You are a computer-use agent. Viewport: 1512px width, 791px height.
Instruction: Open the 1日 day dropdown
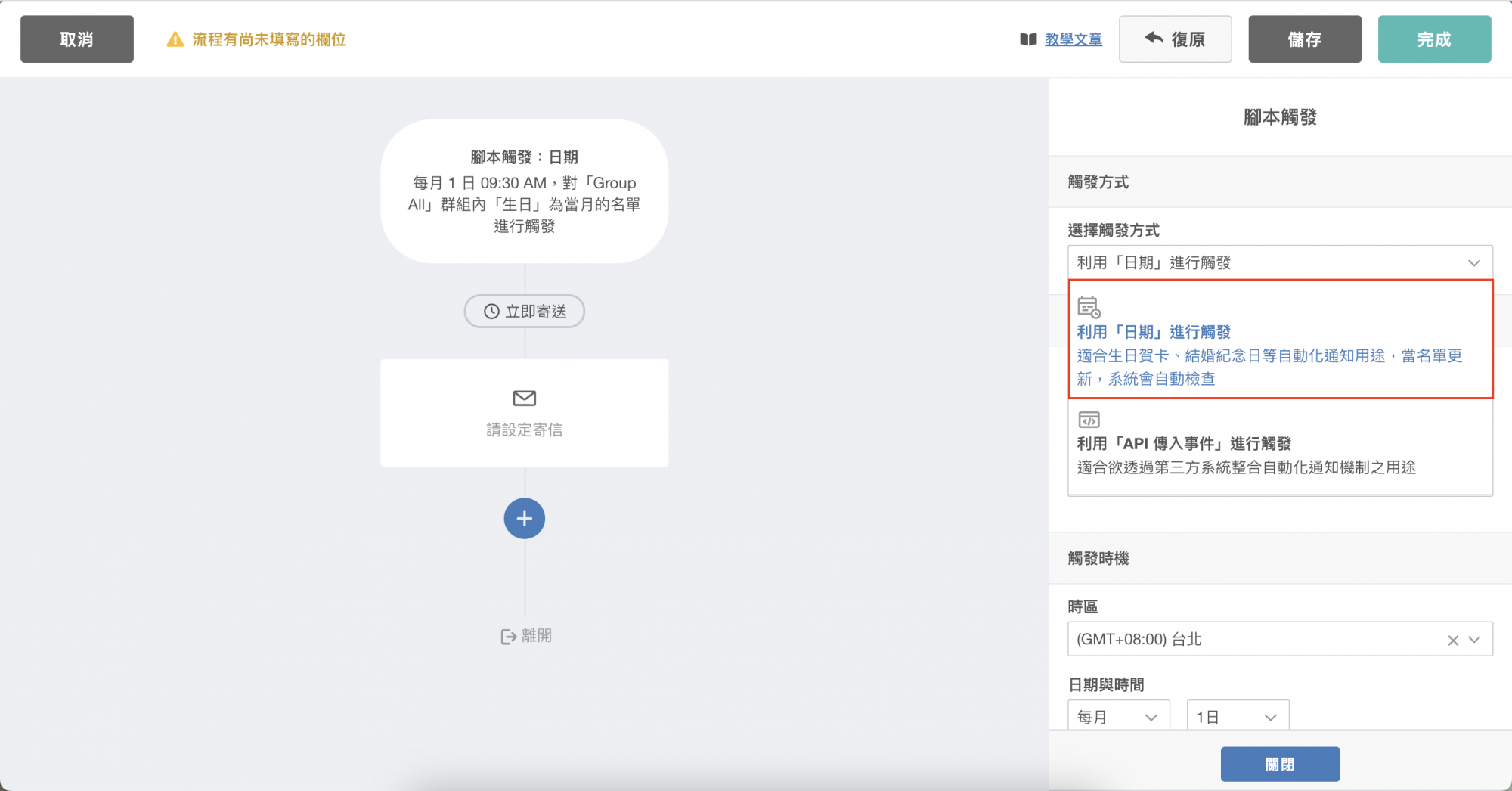(x=1238, y=716)
